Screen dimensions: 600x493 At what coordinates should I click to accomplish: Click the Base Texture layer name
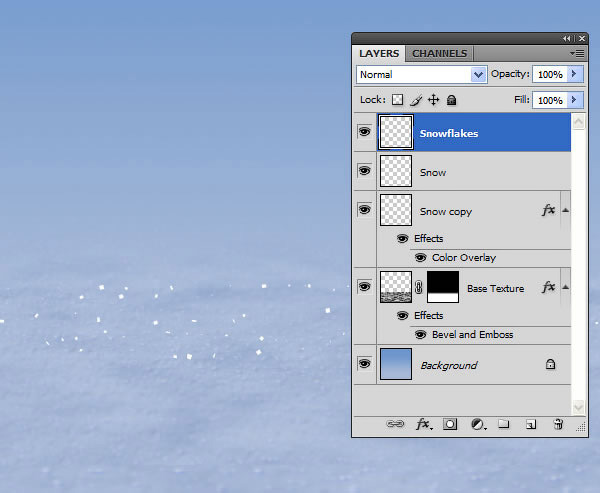pyautogui.click(x=496, y=289)
